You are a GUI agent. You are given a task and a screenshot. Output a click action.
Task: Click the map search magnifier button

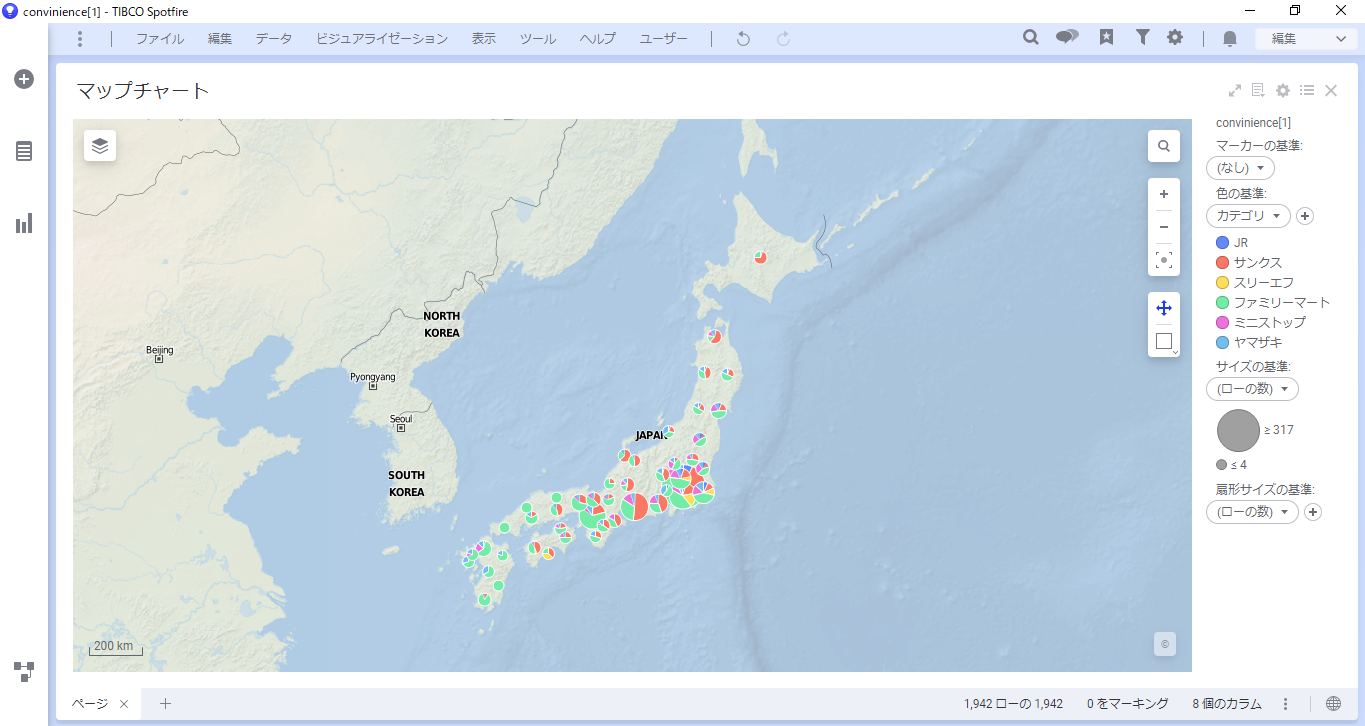pos(1164,146)
